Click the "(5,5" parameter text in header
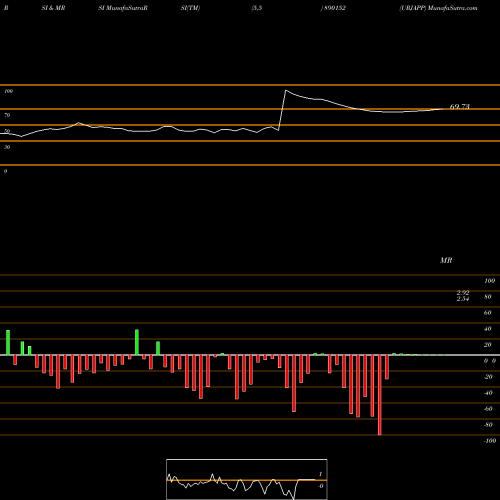This screenshot has width=500, height=500. [x=257, y=8]
